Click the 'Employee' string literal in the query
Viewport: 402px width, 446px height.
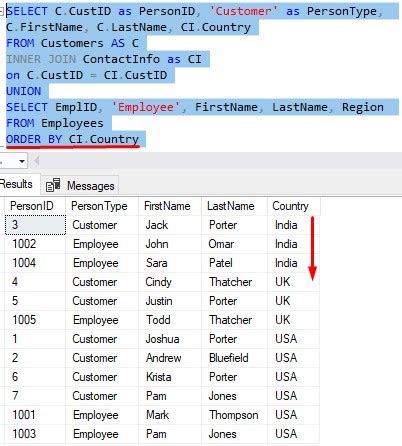tap(145, 107)
